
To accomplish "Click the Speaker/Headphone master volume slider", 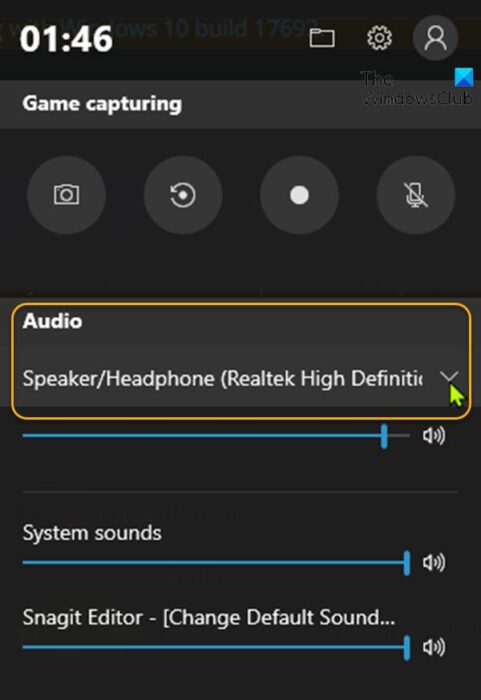I will (216, 436).
